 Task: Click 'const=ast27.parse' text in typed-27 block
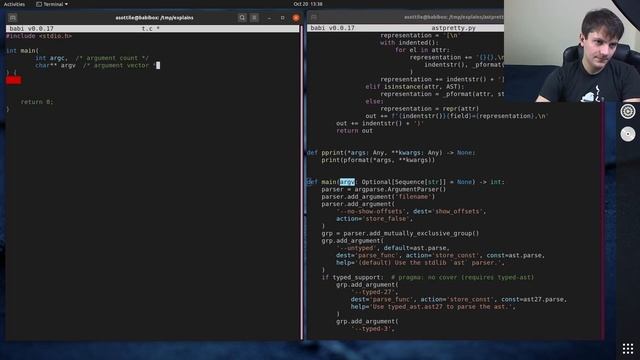pos(534,300)
